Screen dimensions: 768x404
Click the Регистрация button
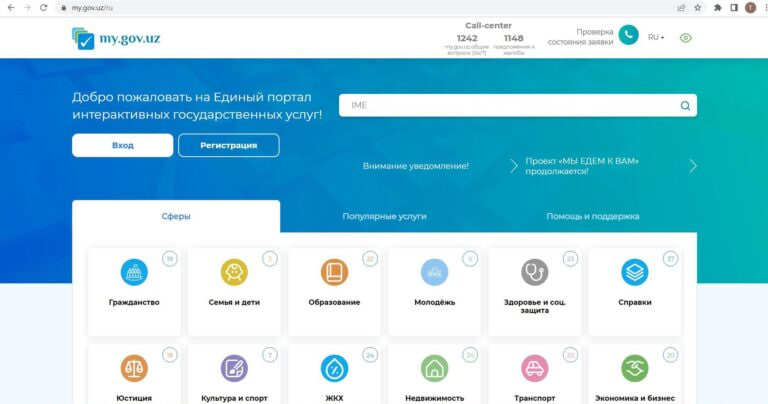click(x=229, y=145)
